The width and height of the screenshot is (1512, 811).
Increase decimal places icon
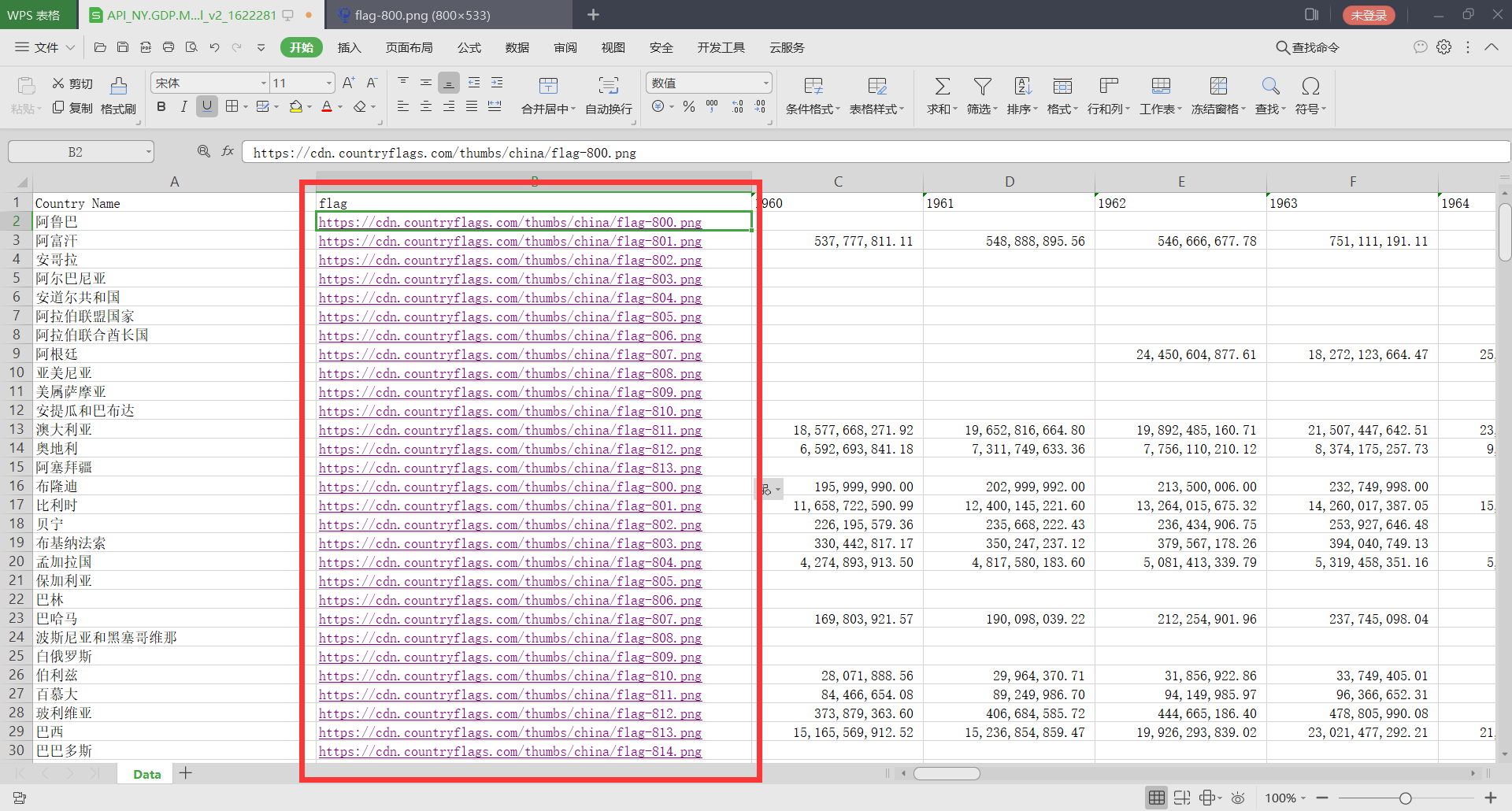click(738, 106)
